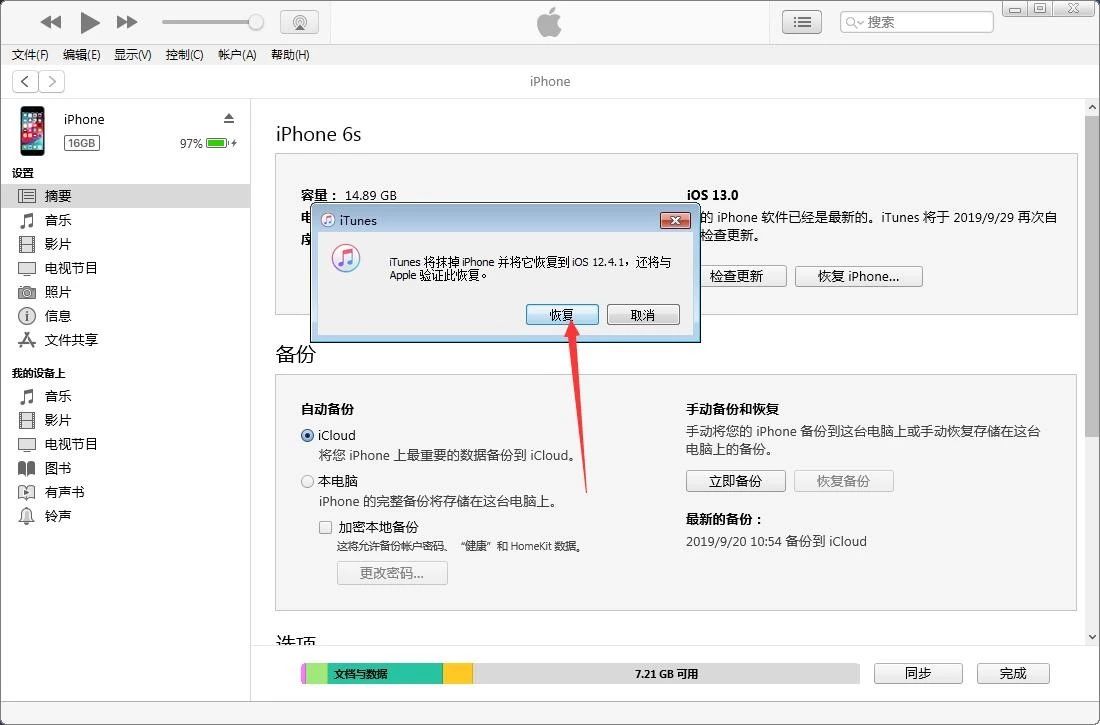Click the 铃声 bell icon
Viewport: 1100px width, 725px height.
point(27,516)
